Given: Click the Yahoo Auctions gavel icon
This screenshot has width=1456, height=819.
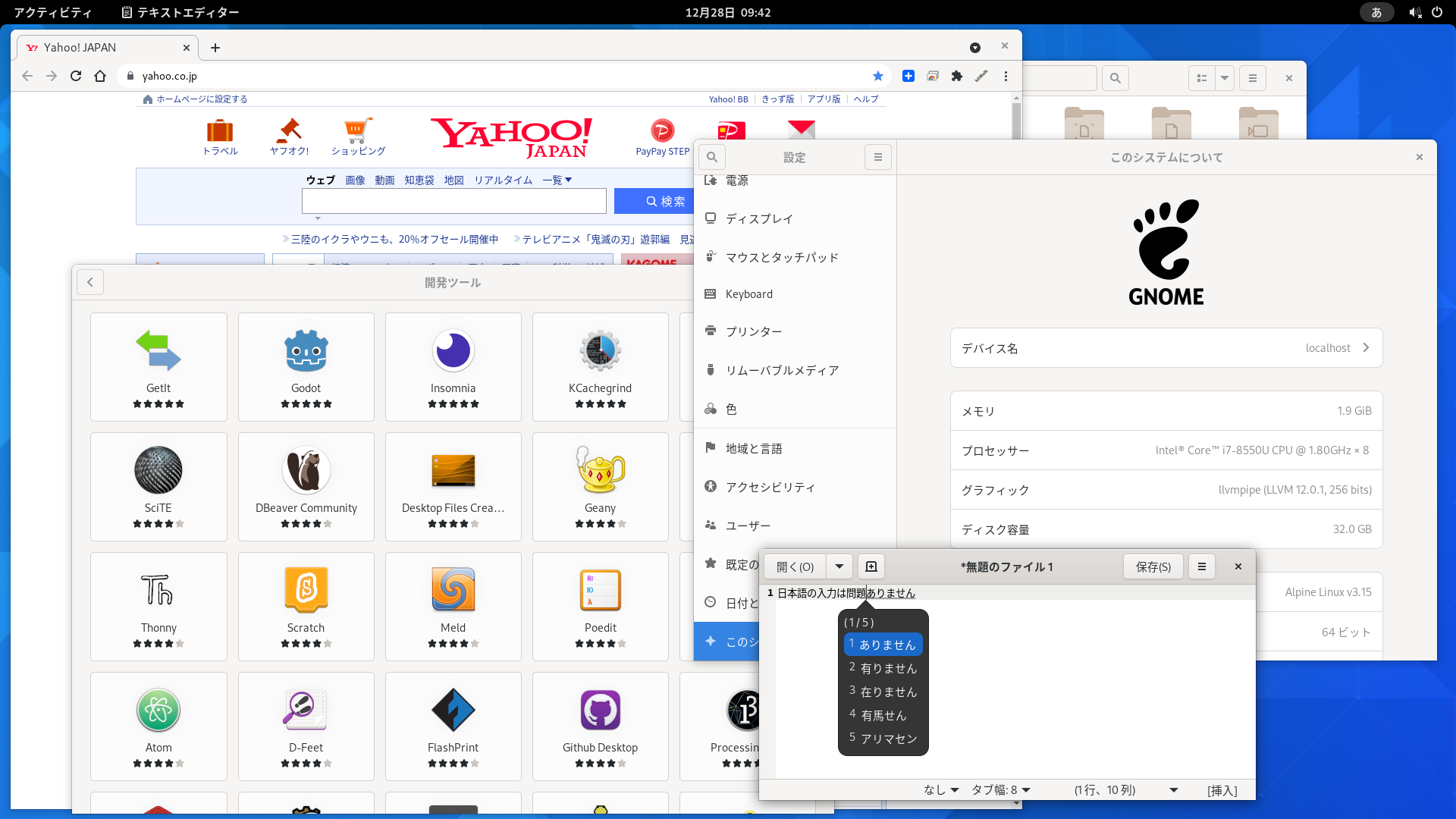Looking at the screenshot, I should click(x=289, y=130).
